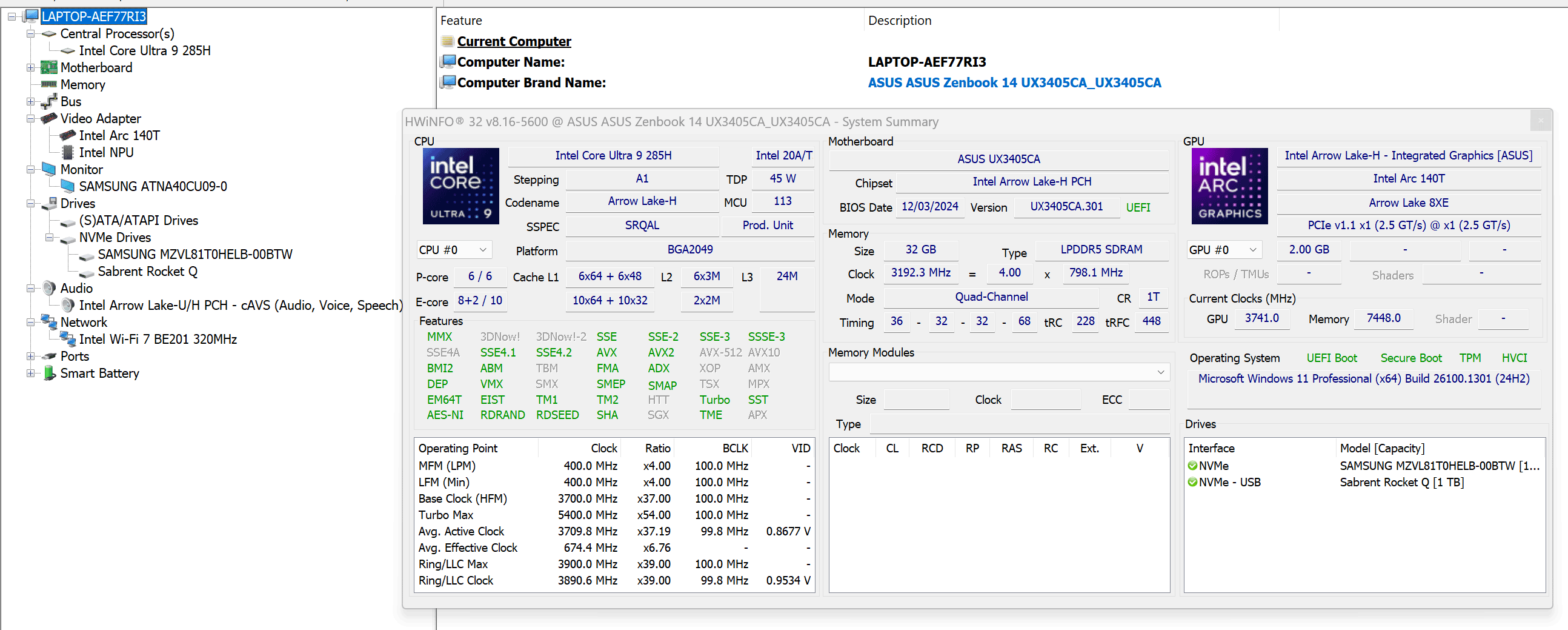Expand the Ports tree node
Image resolution: width=1568 pixels, height=630 pixels.
[30, 357]
